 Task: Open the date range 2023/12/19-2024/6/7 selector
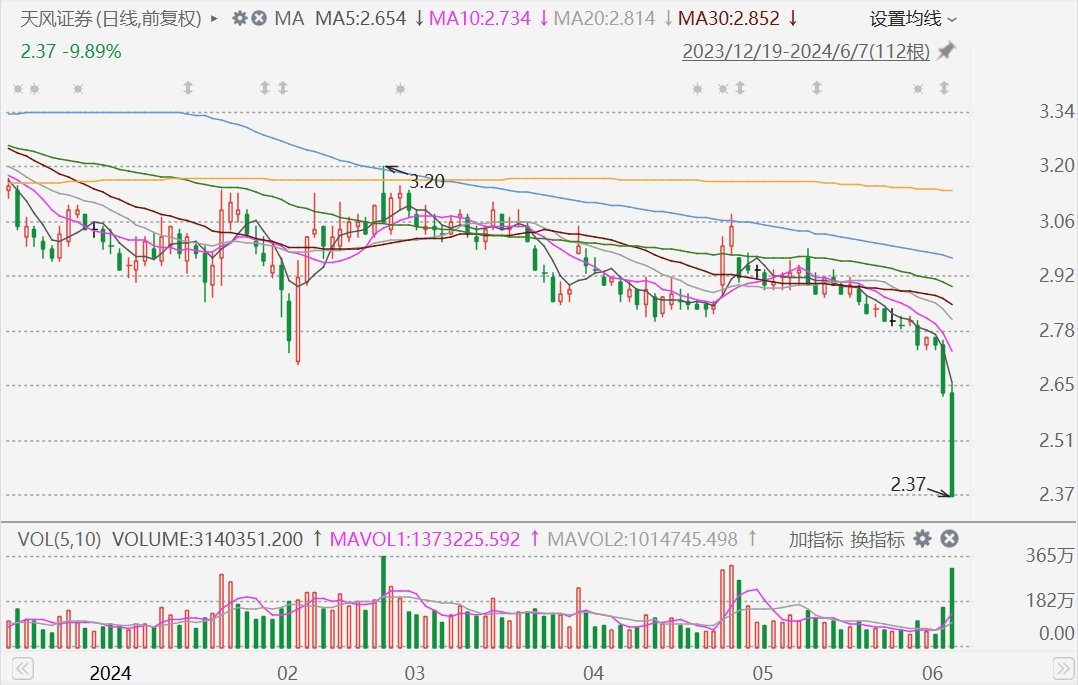point(805,52)
